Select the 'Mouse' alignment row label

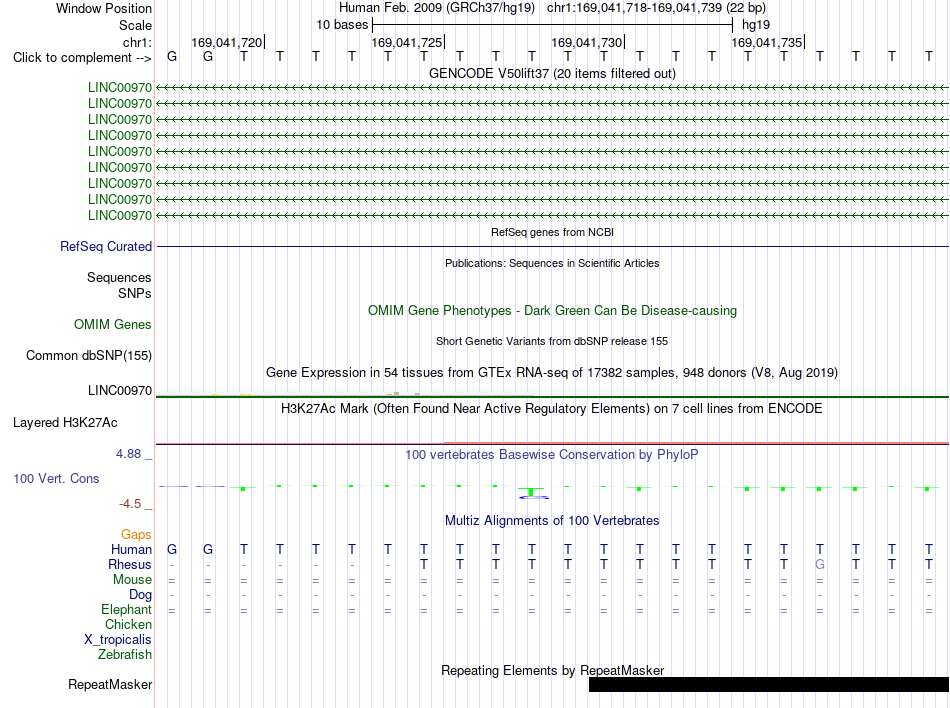pos(132,580)
